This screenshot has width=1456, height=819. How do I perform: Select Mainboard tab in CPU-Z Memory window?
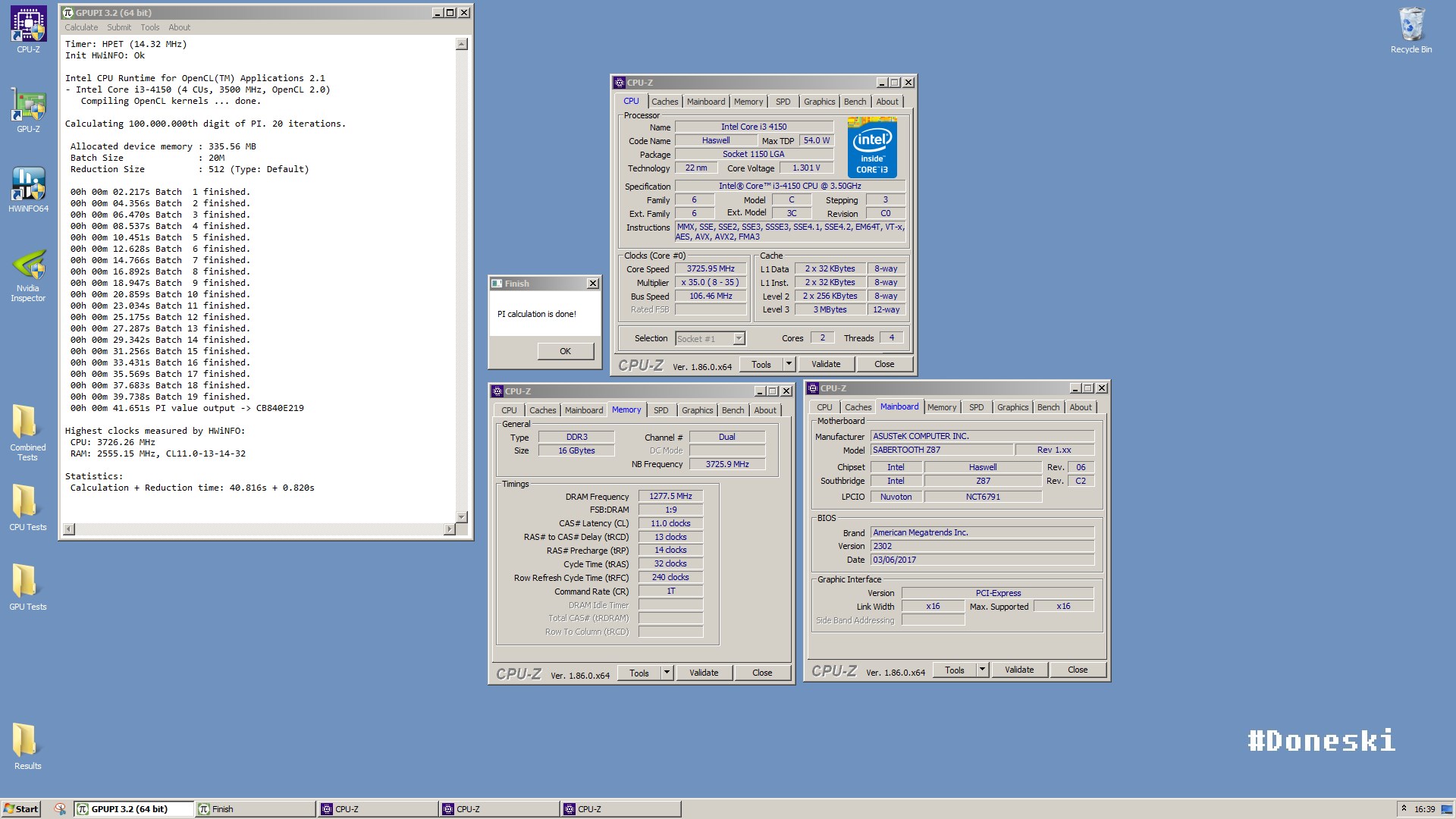584,410
